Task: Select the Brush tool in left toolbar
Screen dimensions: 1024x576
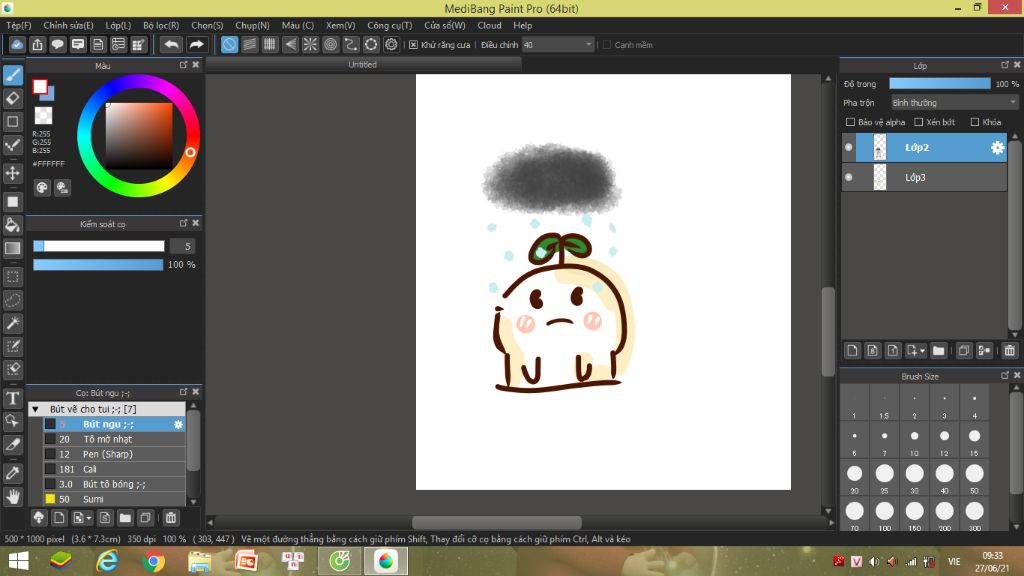Action: (x=12, y=75)
